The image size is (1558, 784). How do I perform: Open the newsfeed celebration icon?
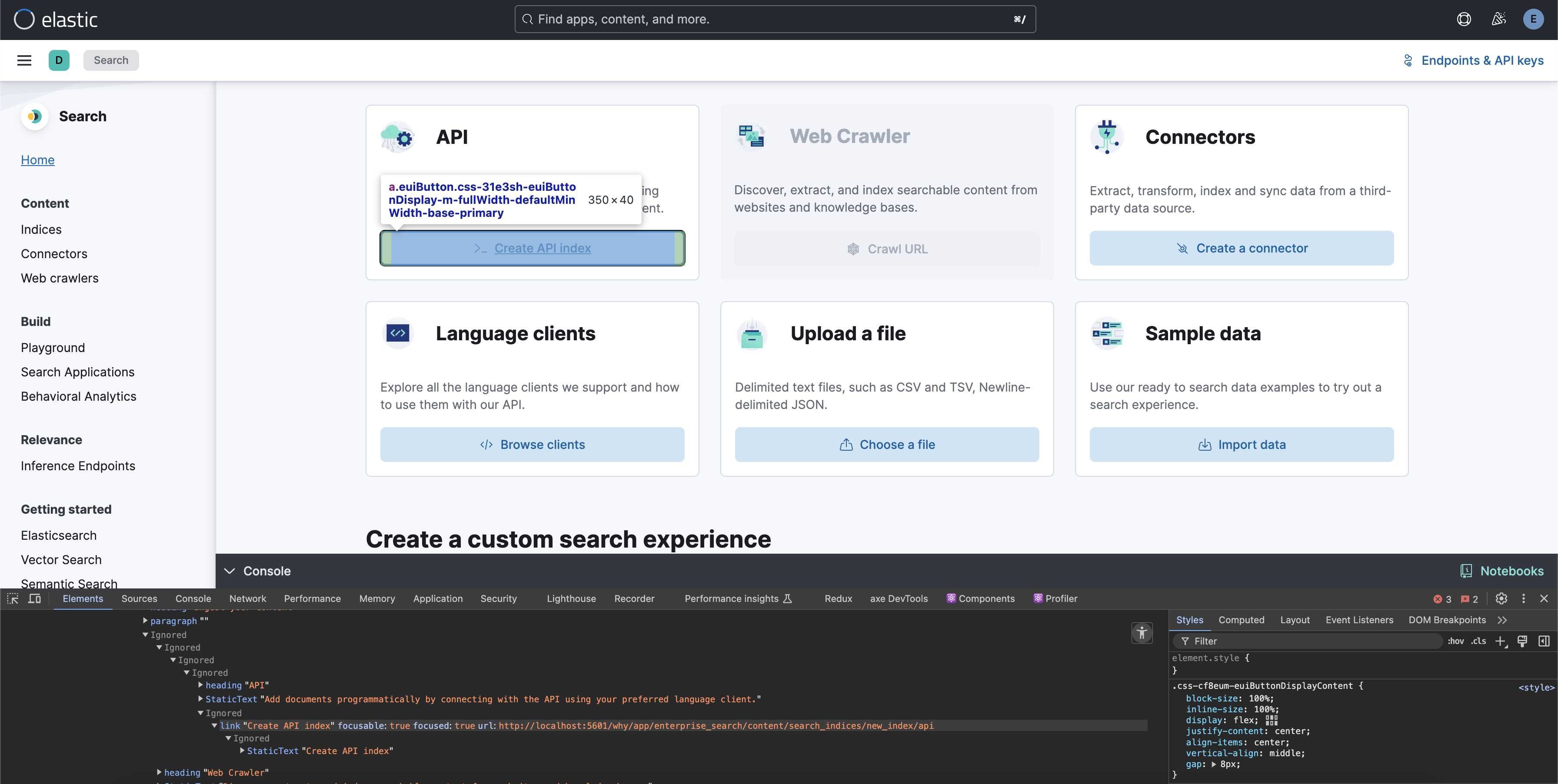point(1499,20)
